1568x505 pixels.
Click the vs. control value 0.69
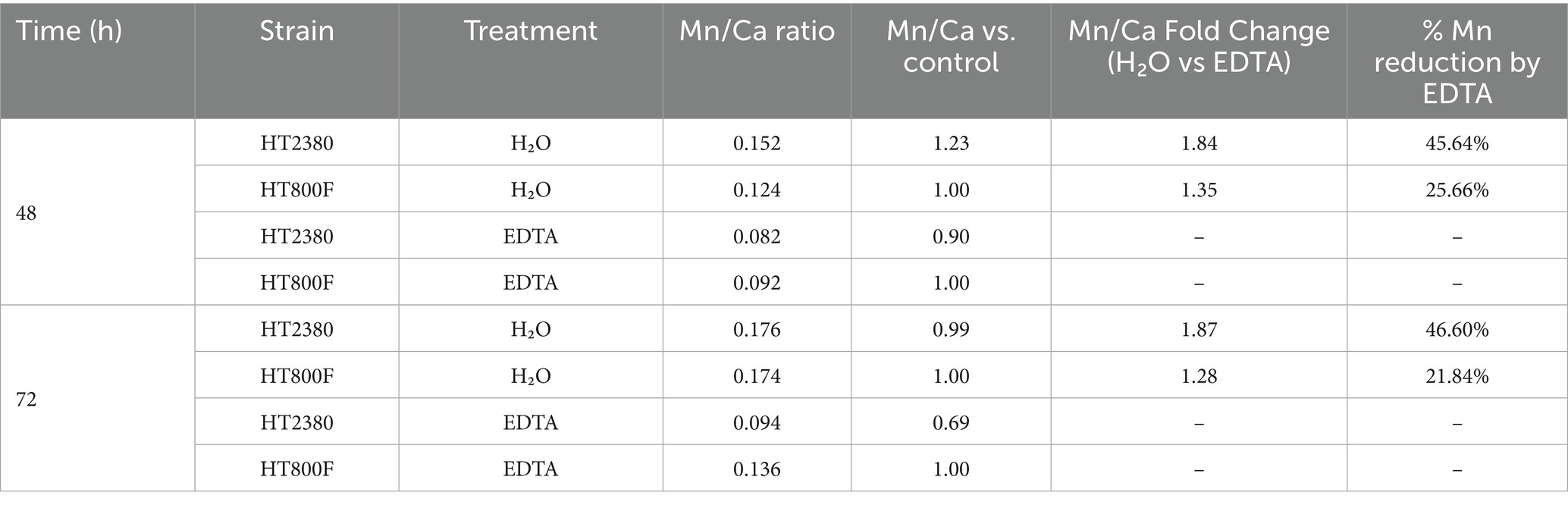click(x=951, y=422)
